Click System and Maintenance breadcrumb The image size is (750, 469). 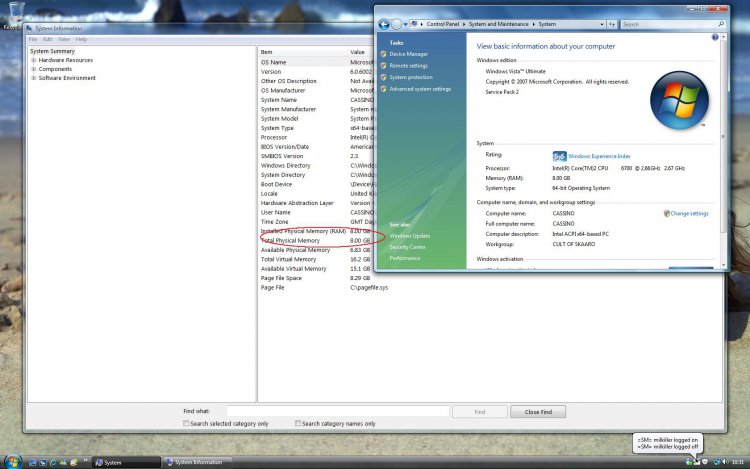(498, 24)
